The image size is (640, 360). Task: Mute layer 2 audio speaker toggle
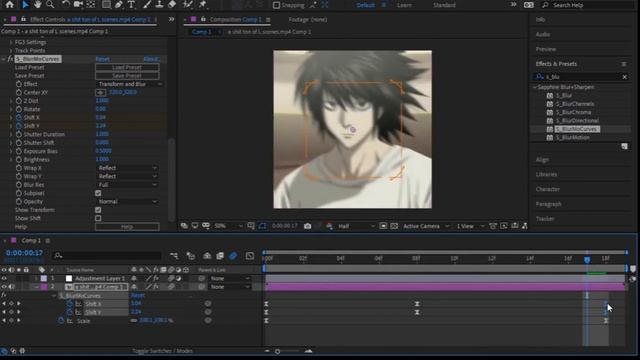11,287
